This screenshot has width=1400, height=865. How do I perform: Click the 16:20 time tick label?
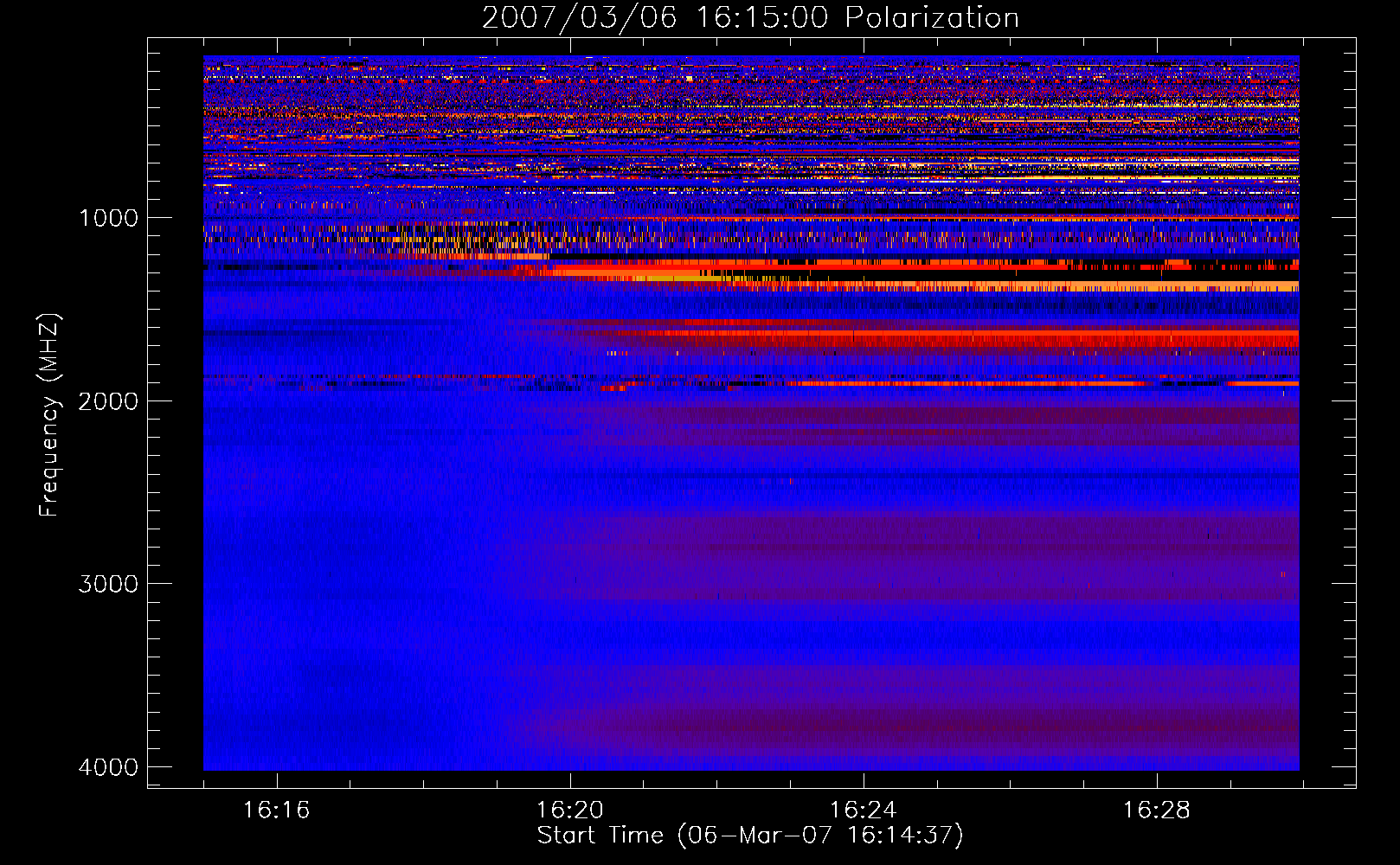[569, 811]
